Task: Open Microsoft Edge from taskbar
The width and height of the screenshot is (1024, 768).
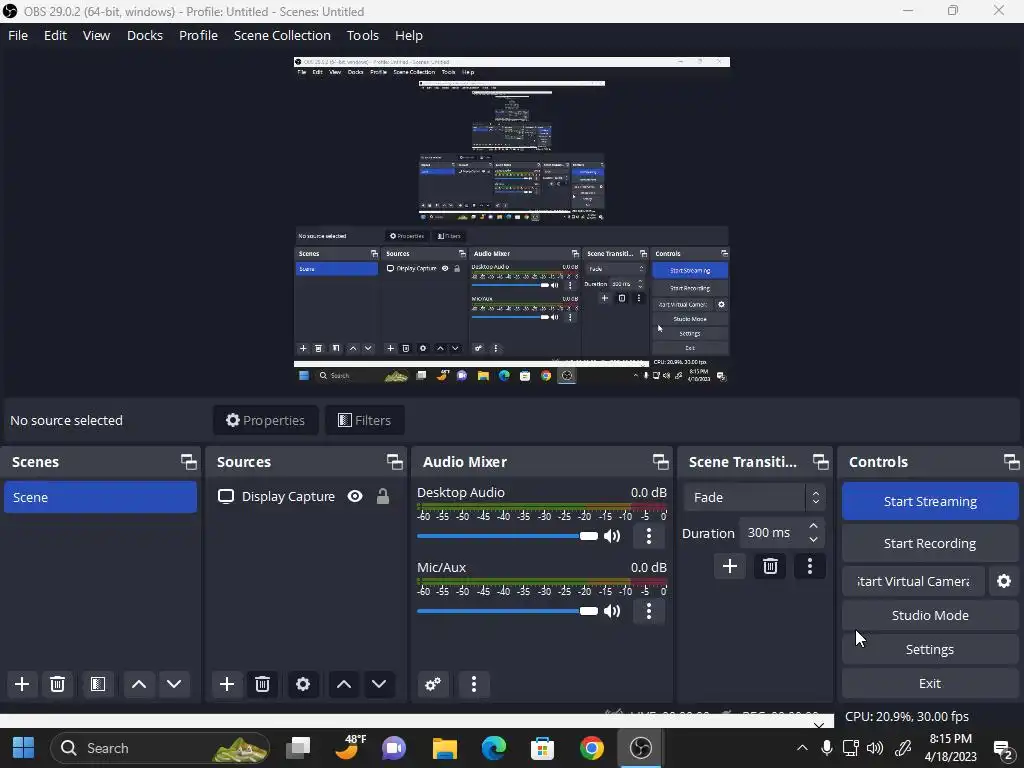Action: (x=494, y=748)
